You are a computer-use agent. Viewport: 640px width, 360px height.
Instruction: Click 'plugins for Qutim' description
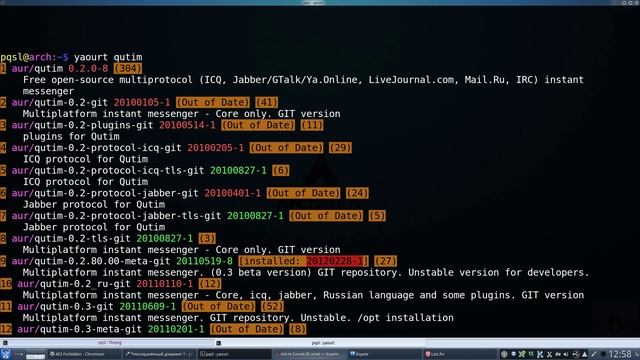click(71, 136)
